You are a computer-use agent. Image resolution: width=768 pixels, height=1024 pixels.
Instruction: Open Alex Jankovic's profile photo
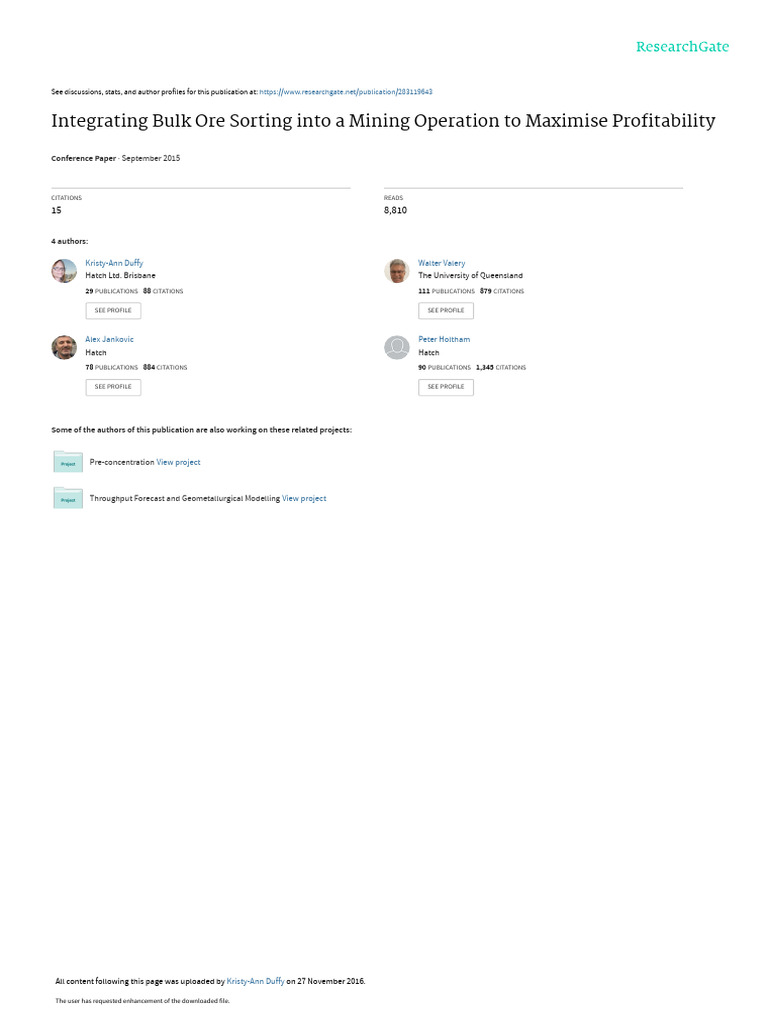[x=64, y=347]
